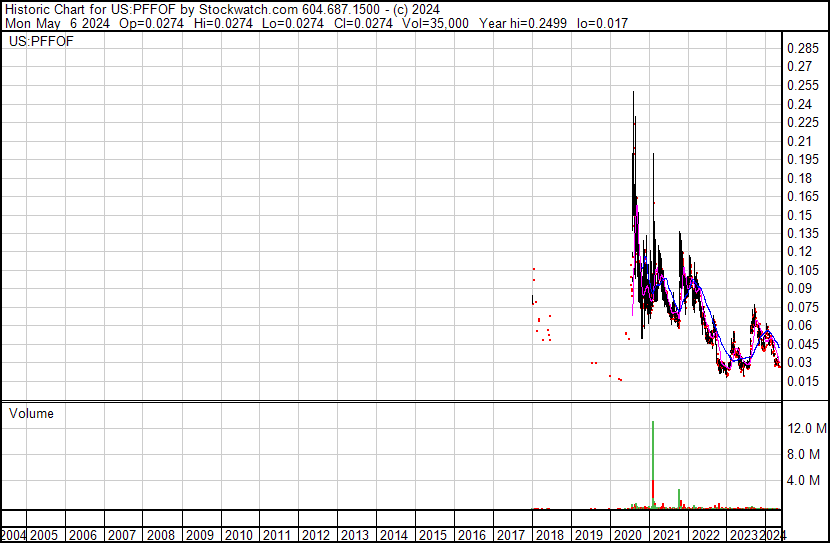The height and width of the screenshot is (543, 830).
Task: Click the Mon May 6 2024 date text
Action: click(x=44, y=23)
